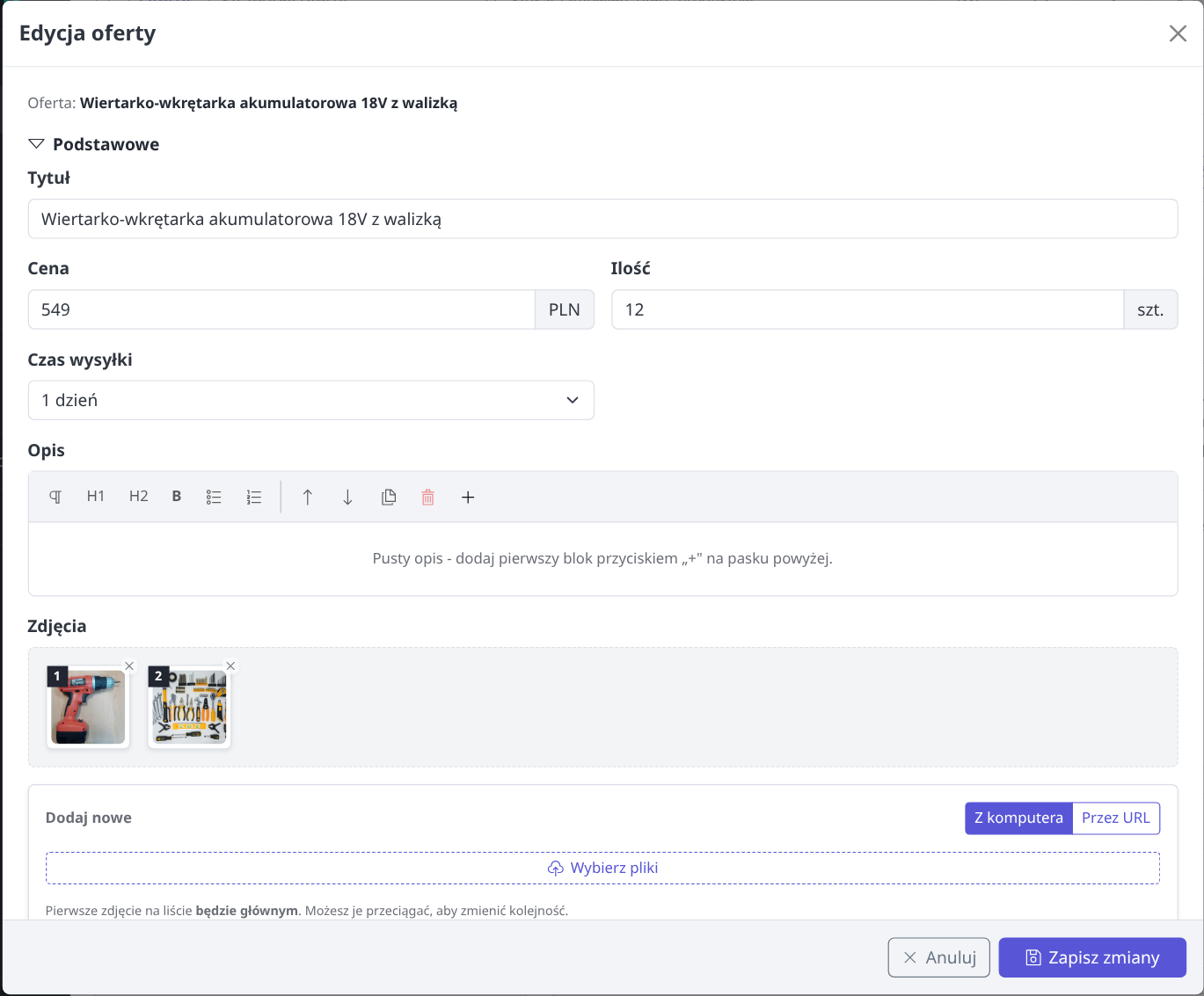Switch to Przez URL upload mode
Image resolution: width=1204 pixels, height=996 pixels.
coord(1116,818)
